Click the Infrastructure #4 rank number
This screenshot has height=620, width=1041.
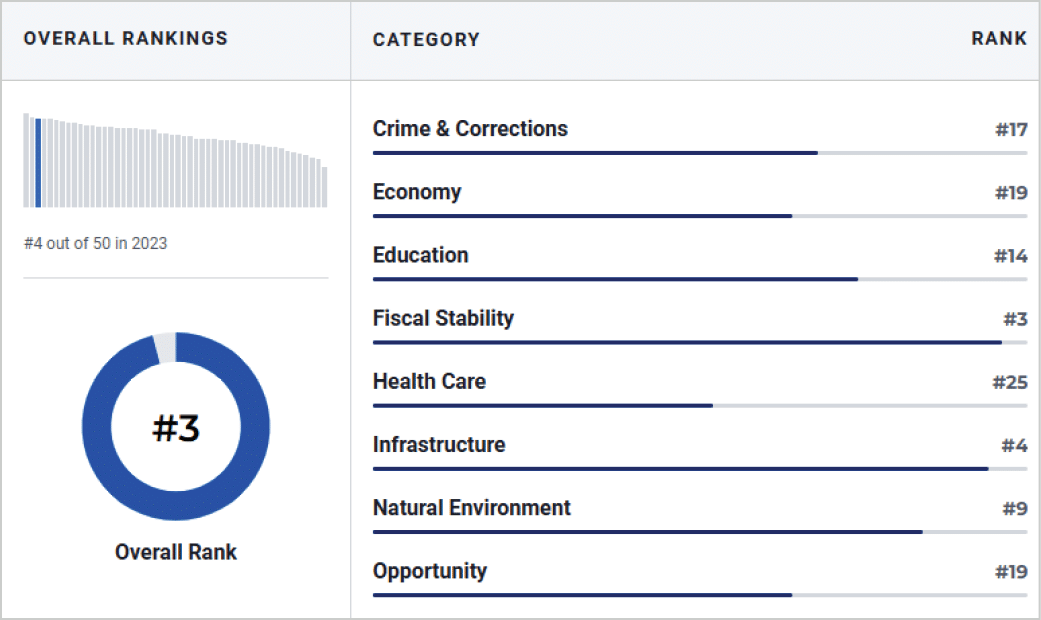click(1014, 445)
